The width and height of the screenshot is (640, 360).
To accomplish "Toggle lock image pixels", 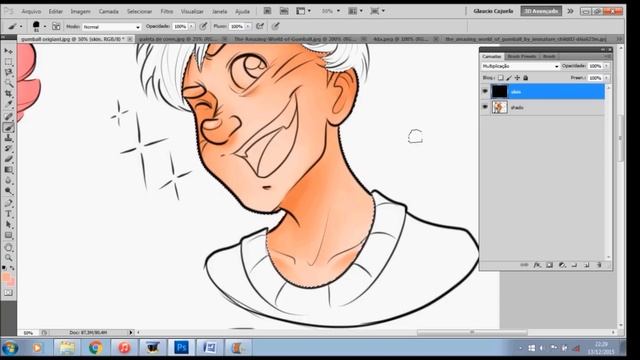I will coord(509,78).
